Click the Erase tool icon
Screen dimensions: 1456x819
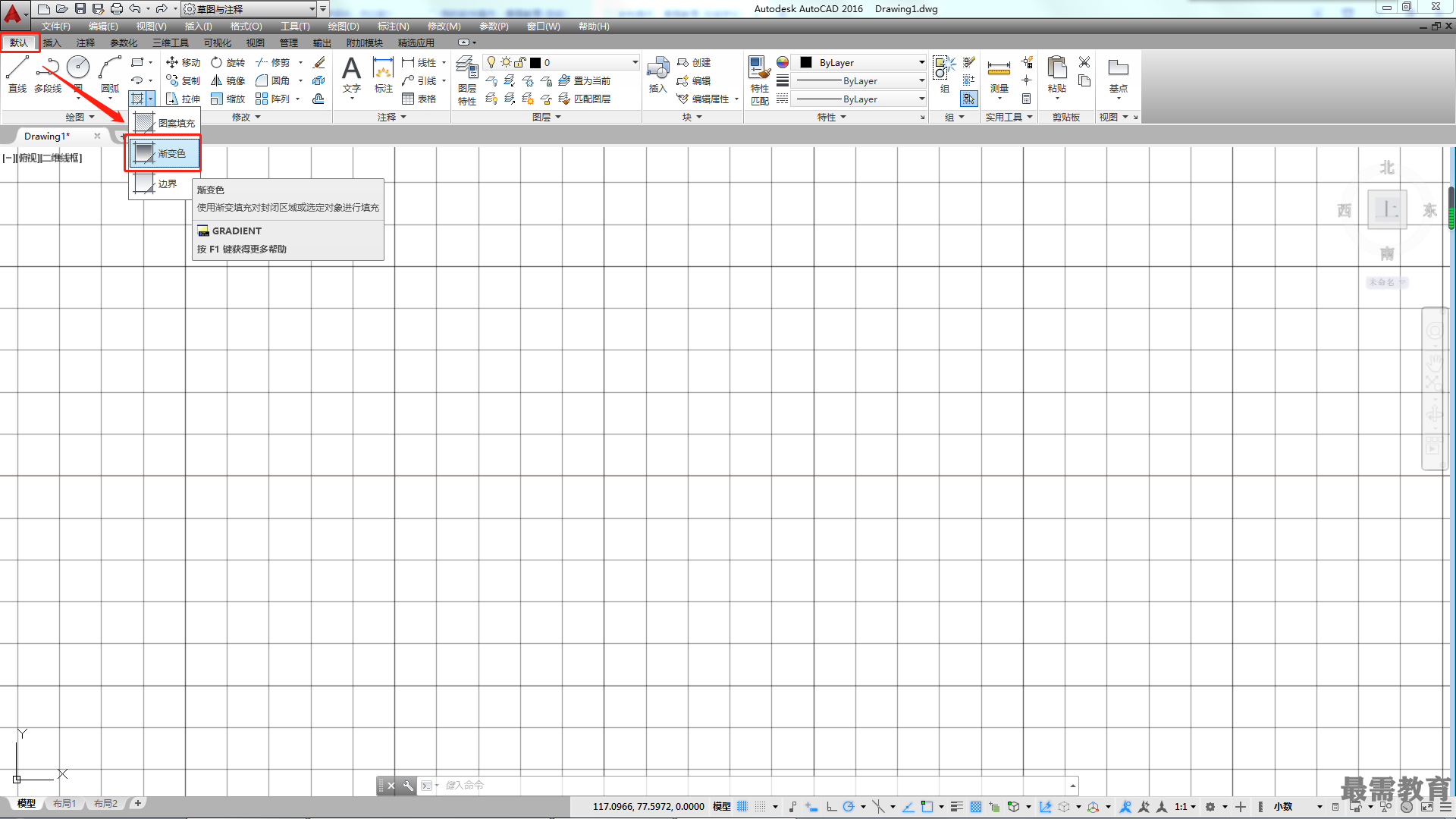(x=319, y=62)
